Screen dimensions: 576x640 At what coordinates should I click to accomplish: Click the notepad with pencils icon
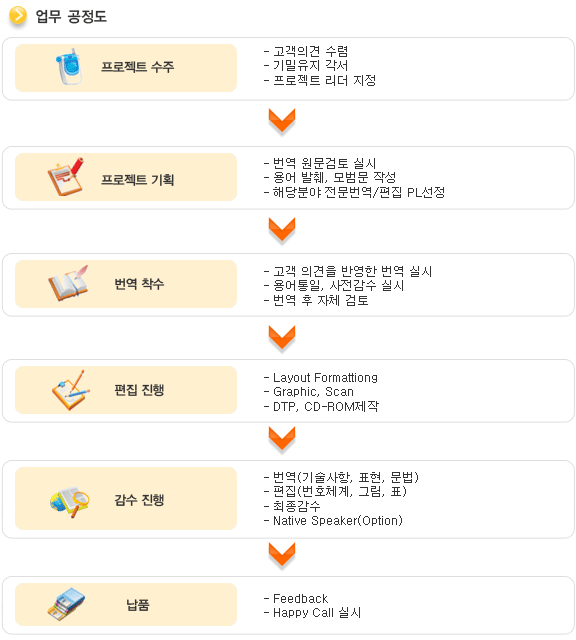(71, 390)
